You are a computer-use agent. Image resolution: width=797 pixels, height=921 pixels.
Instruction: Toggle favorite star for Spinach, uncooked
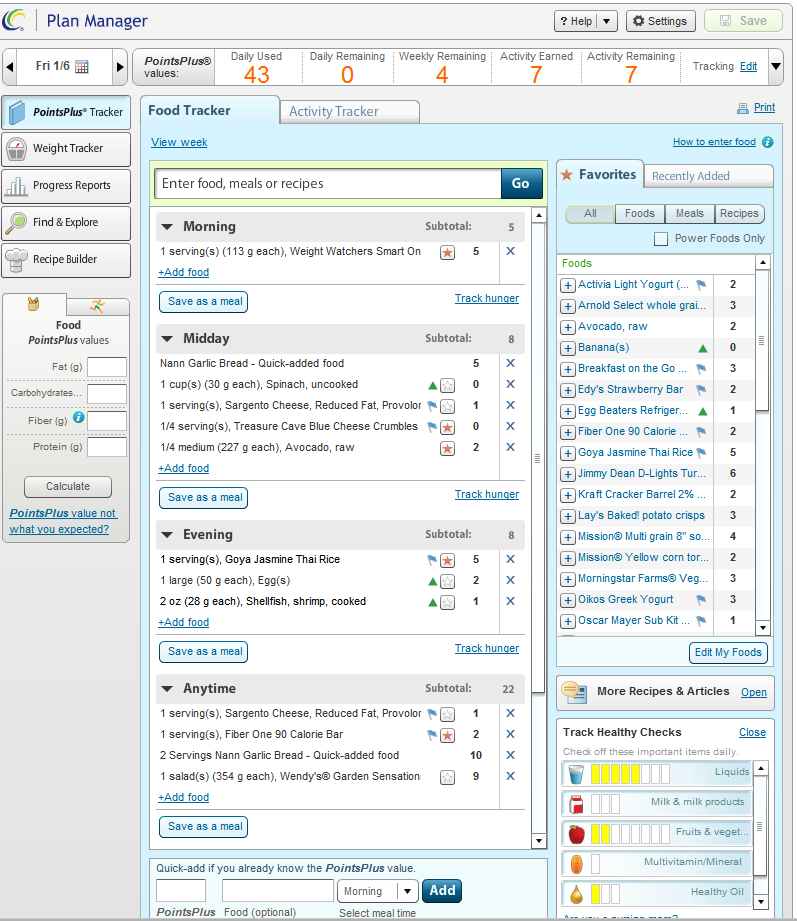(448, 386)
